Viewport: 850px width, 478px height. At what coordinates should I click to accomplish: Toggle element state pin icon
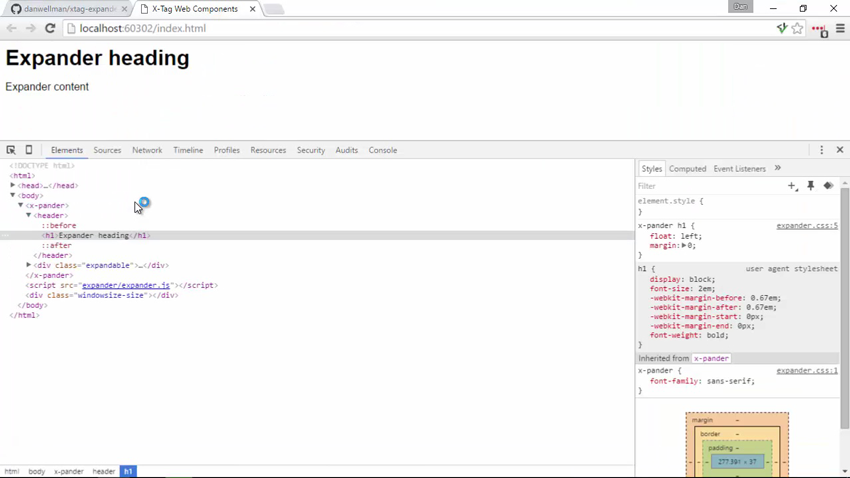click(x=810, y=186)
